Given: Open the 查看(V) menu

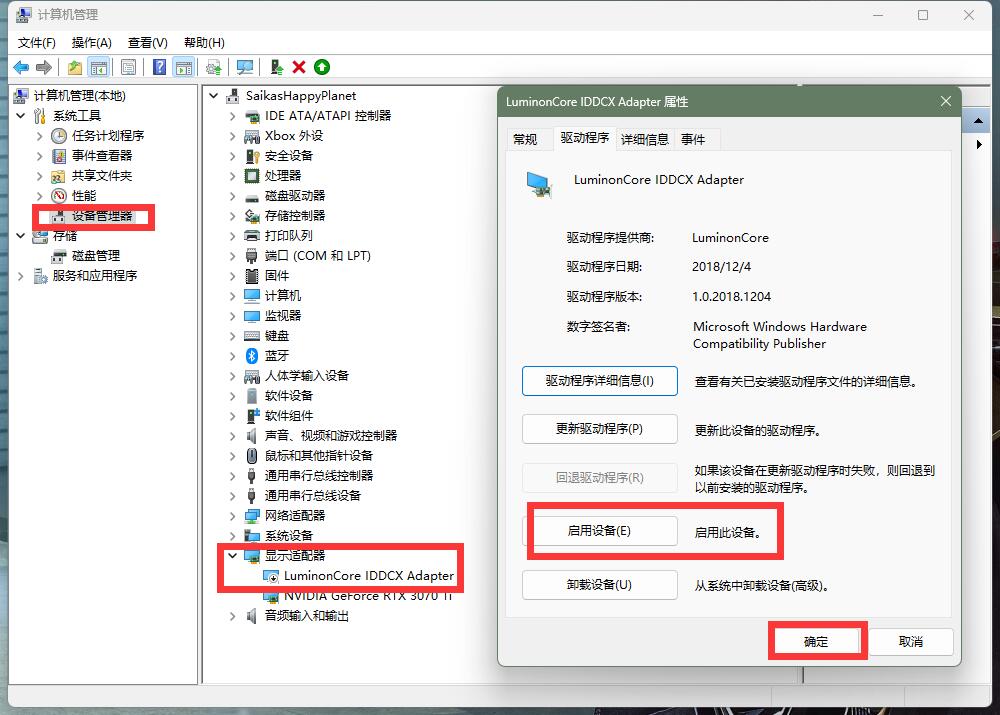Looking at the screenshot, I should point(146,42).
